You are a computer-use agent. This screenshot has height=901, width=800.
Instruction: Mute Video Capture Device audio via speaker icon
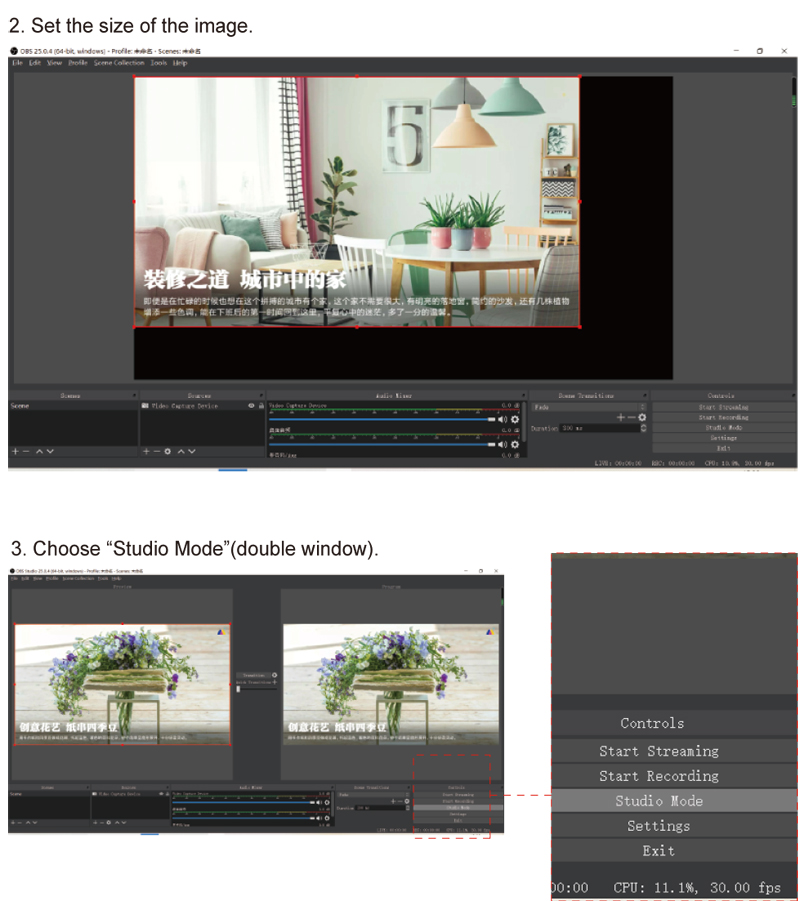502,419
